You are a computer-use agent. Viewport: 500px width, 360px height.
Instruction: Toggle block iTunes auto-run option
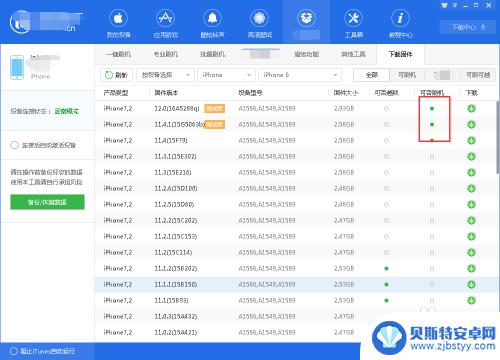(x=14, y=351)
